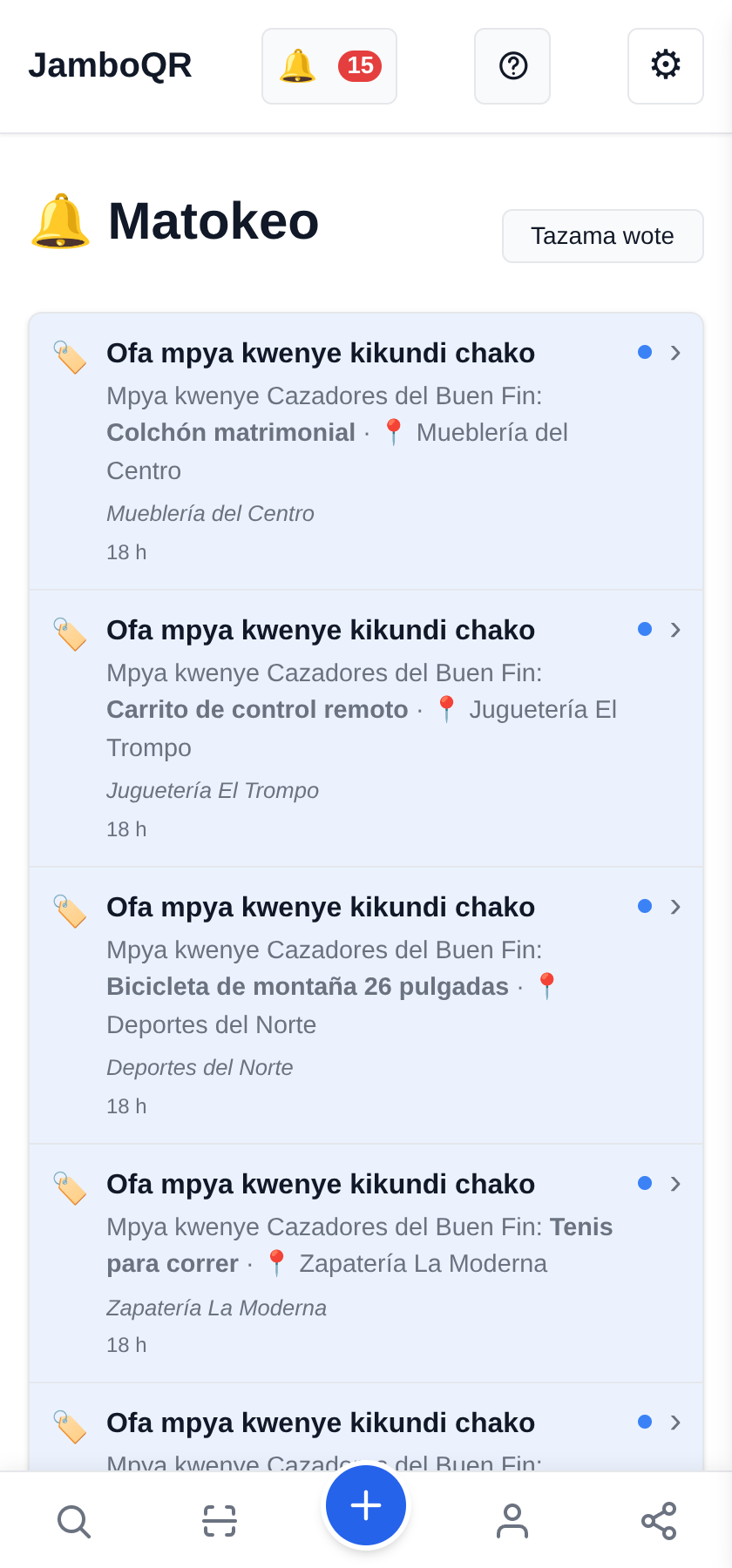
Task: Toggle unread dot on Colchón matrimonial offer
Action: (x=645, y=352)
